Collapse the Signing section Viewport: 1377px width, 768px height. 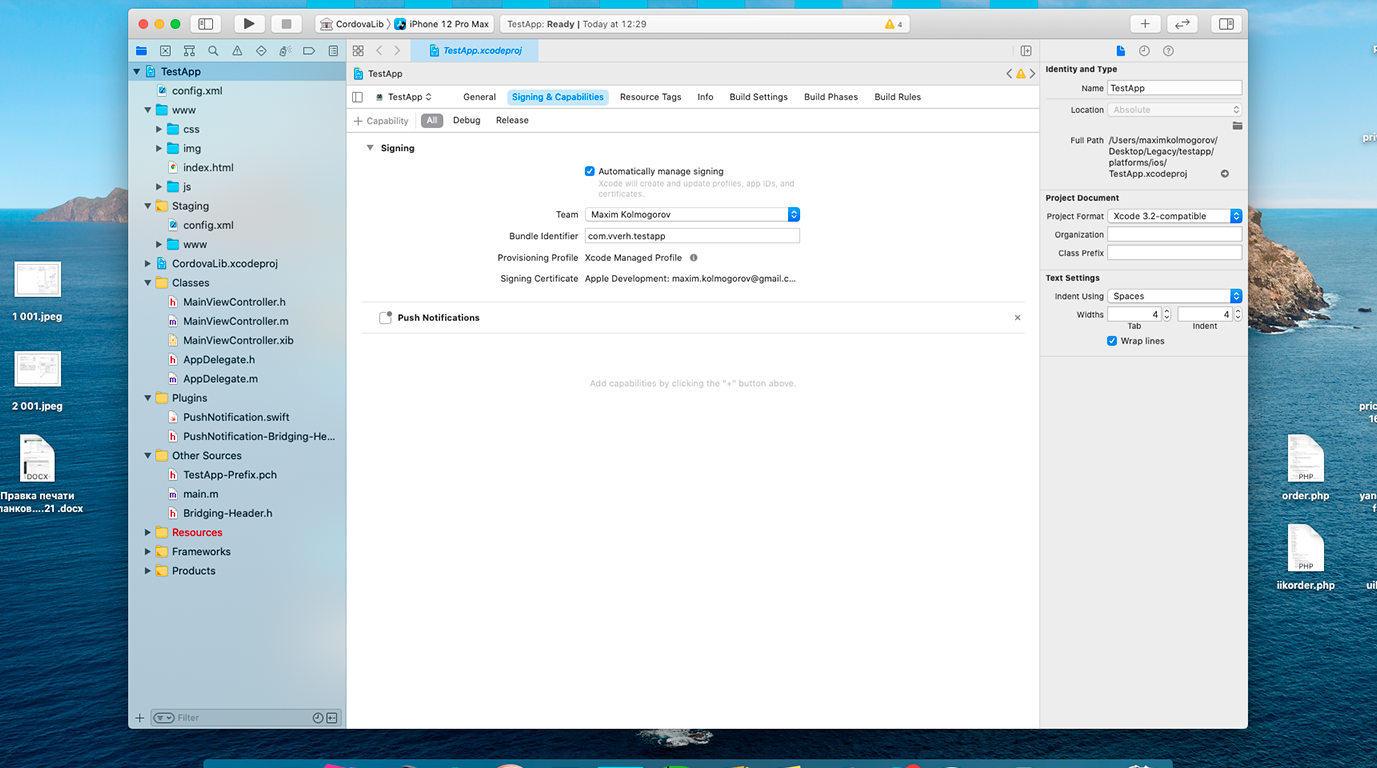pyautogui.click(x=370, y=148)
